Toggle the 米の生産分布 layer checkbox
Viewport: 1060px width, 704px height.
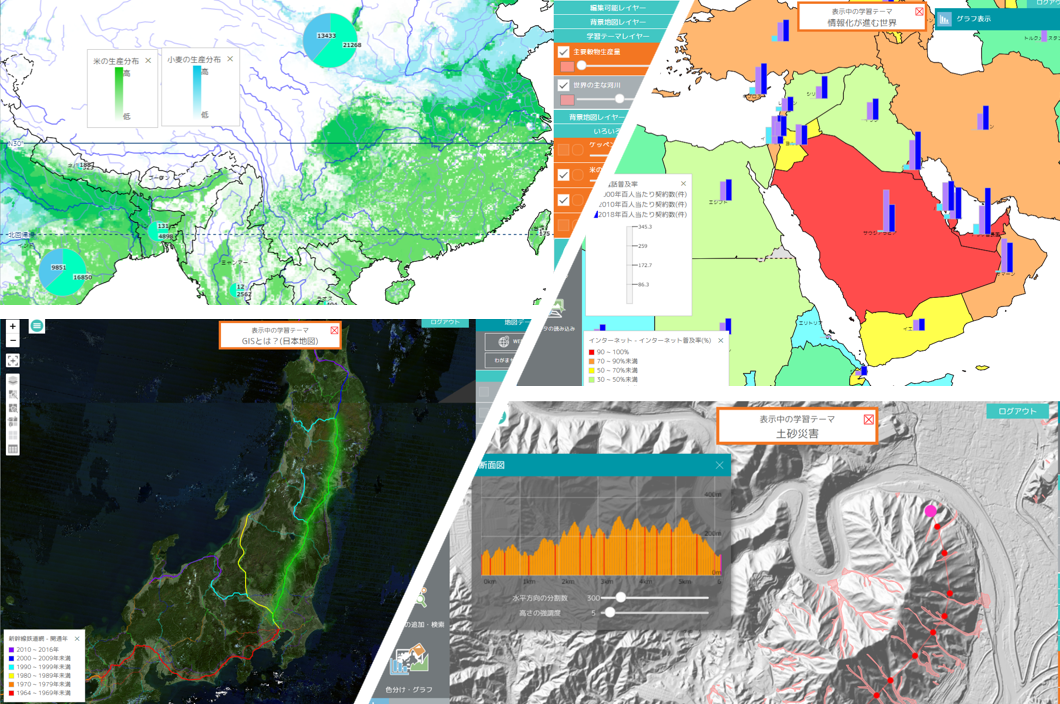pos(564,175)
